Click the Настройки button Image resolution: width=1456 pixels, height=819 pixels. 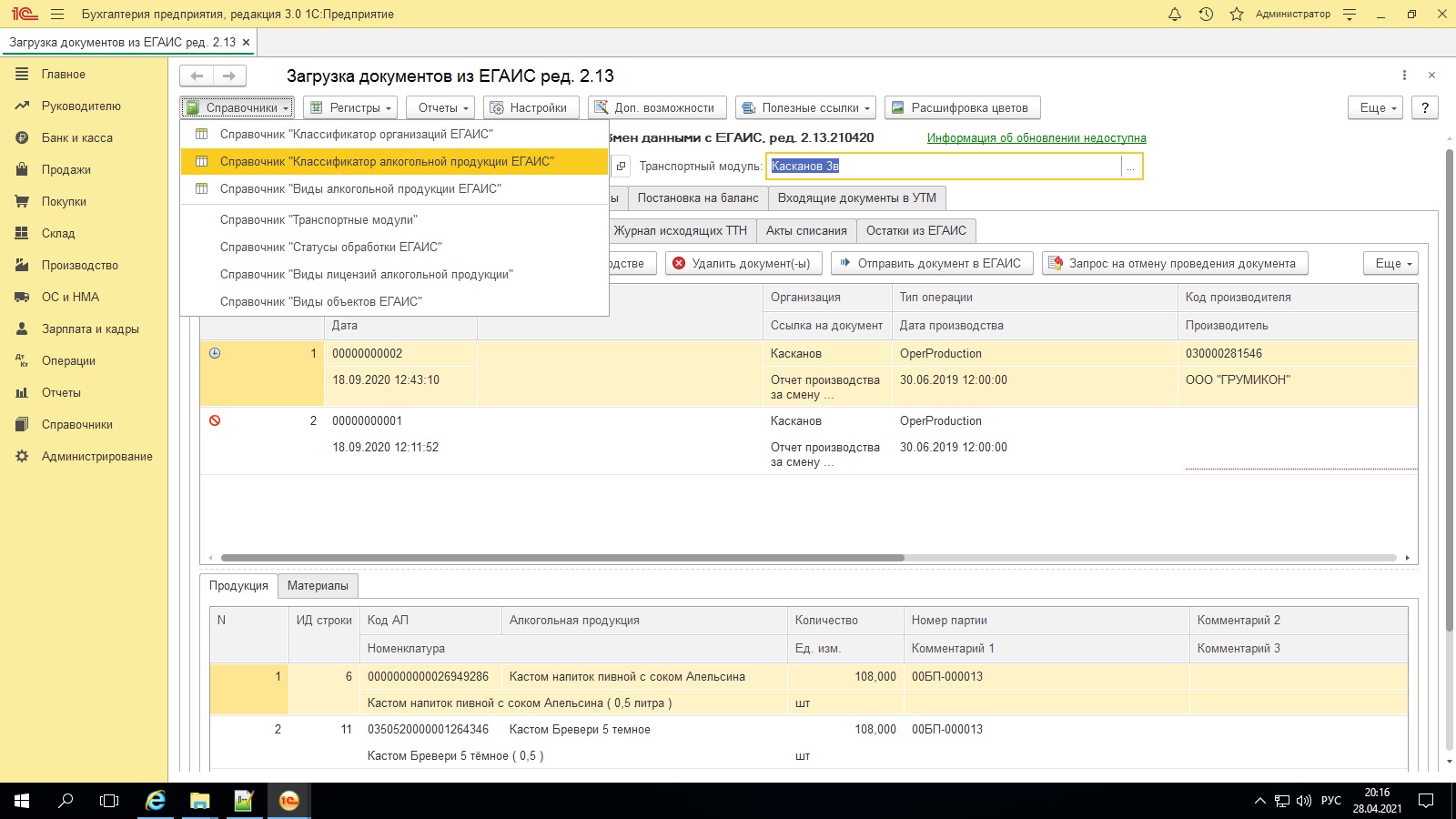[x=531, y=107]
